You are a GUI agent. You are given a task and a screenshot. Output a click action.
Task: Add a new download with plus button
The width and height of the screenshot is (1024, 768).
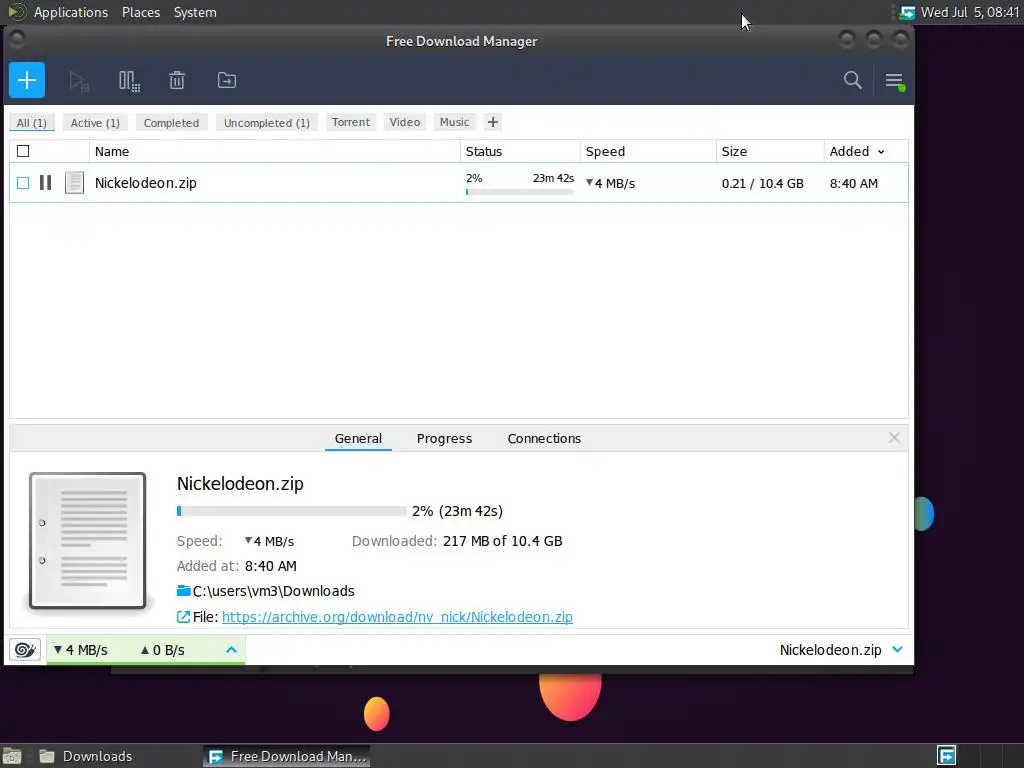pos(27,80)
